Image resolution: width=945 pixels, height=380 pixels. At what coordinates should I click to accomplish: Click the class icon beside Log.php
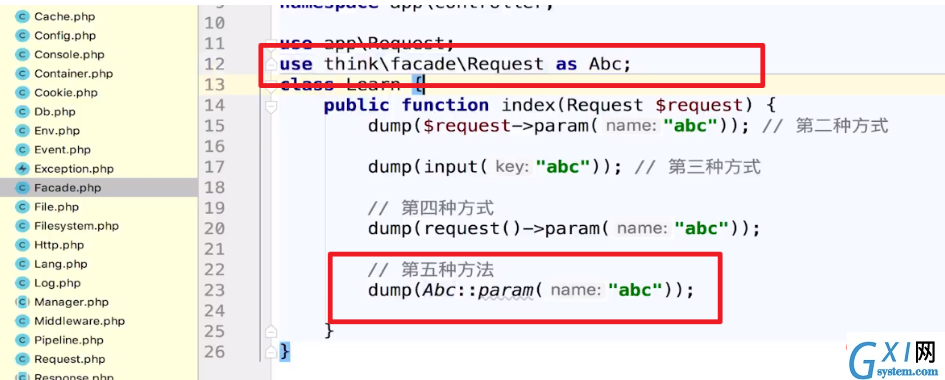pyautogui.click(x=22, y=283)
